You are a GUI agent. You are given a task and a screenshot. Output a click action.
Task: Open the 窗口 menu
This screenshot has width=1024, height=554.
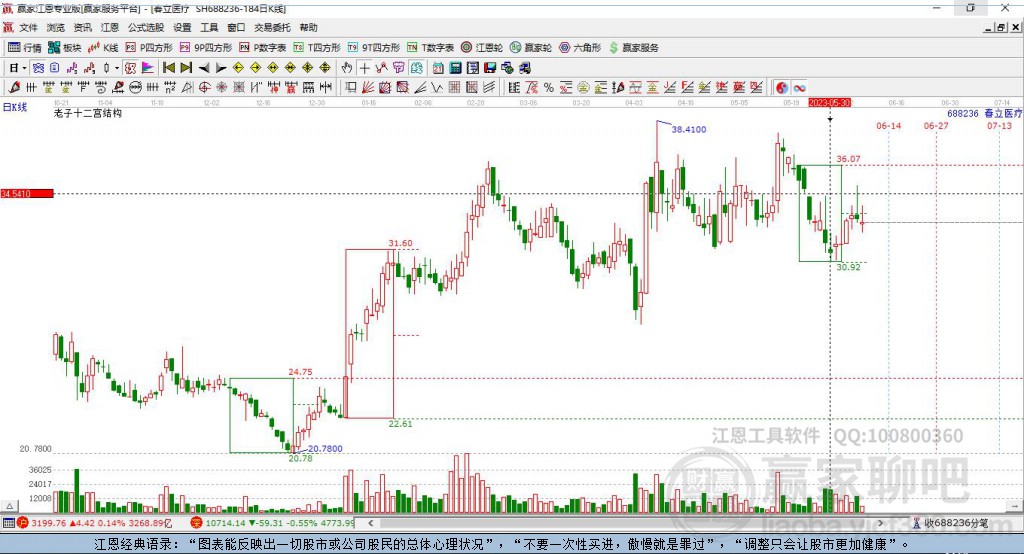[236, 27]
